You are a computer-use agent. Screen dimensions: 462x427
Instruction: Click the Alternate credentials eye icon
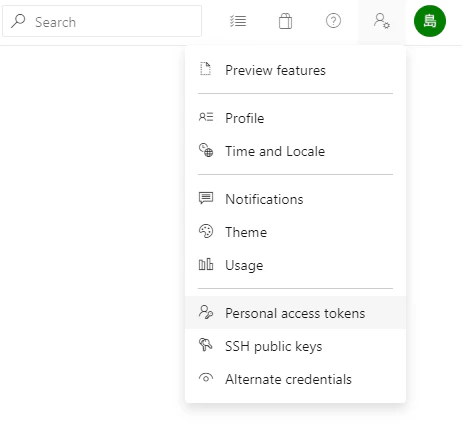coord(206,378)
